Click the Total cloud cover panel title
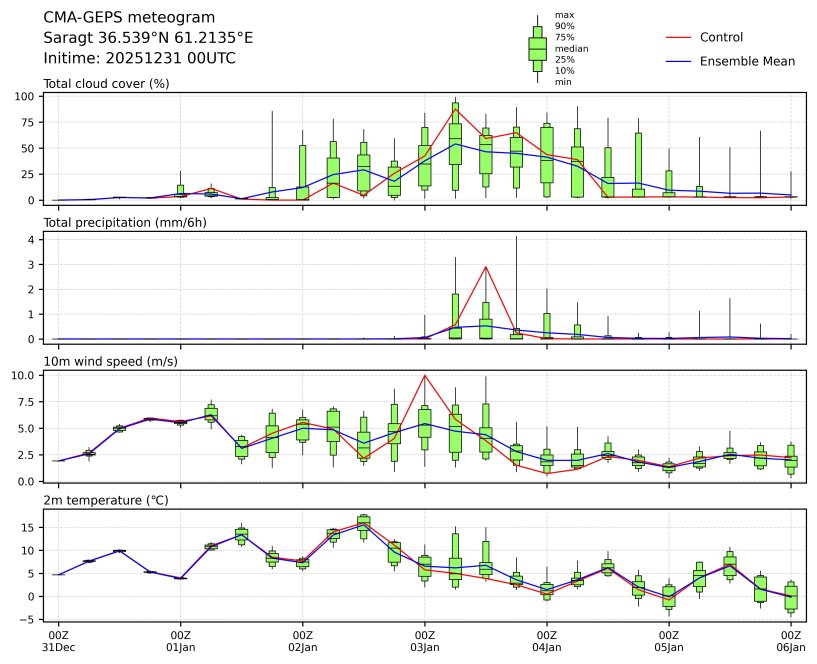 coord(106,83)
